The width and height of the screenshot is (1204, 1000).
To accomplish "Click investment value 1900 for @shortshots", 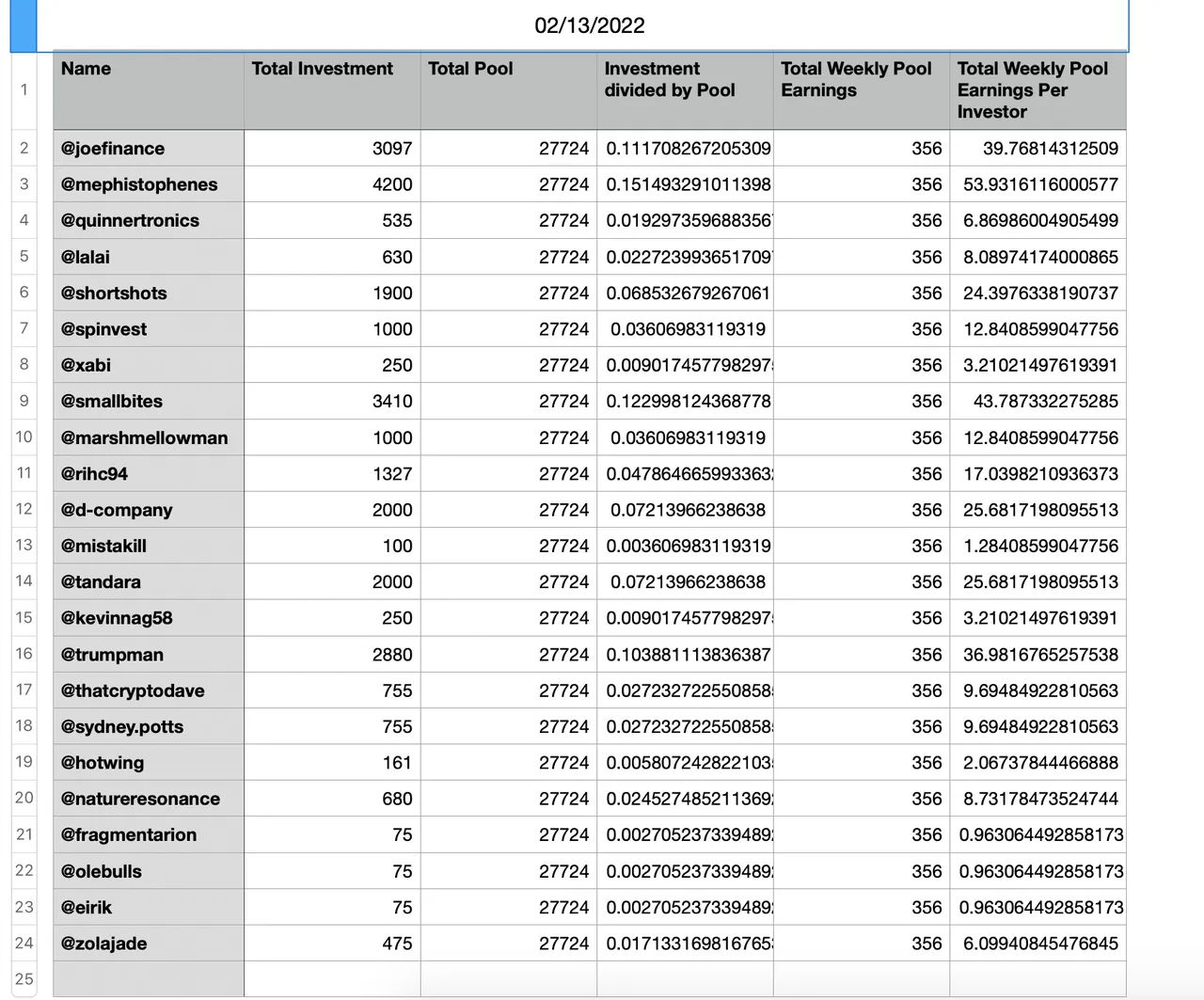I will 332,293.
